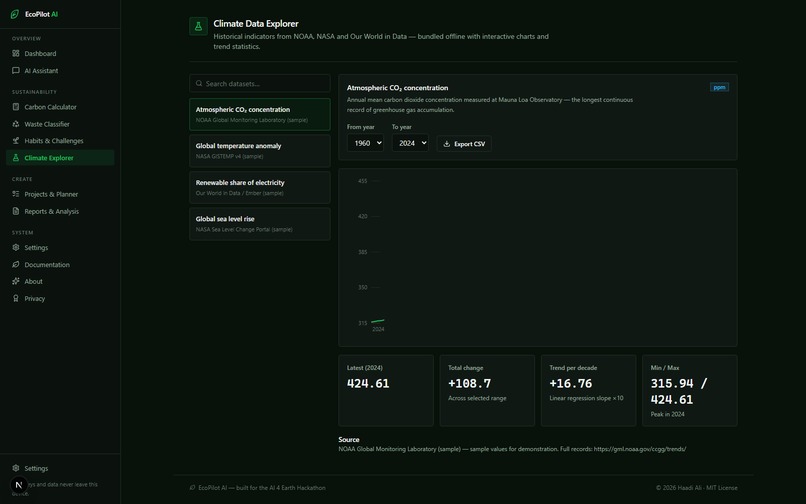Viewport: 806px width, 504px height.
Task: Click the Habits & Challenges sprout icon
Action: 16,140
